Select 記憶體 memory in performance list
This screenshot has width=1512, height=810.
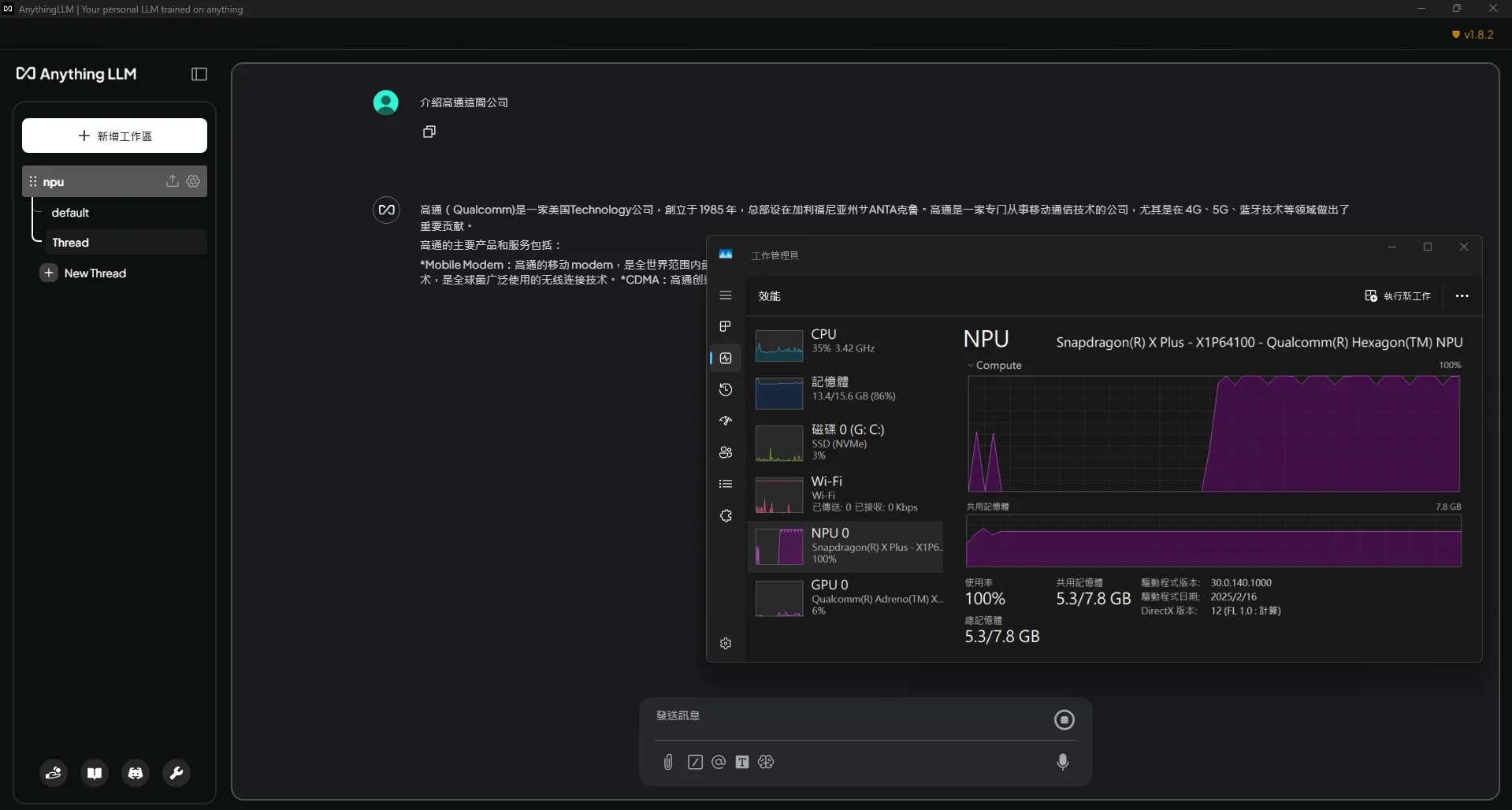[846, 392]
